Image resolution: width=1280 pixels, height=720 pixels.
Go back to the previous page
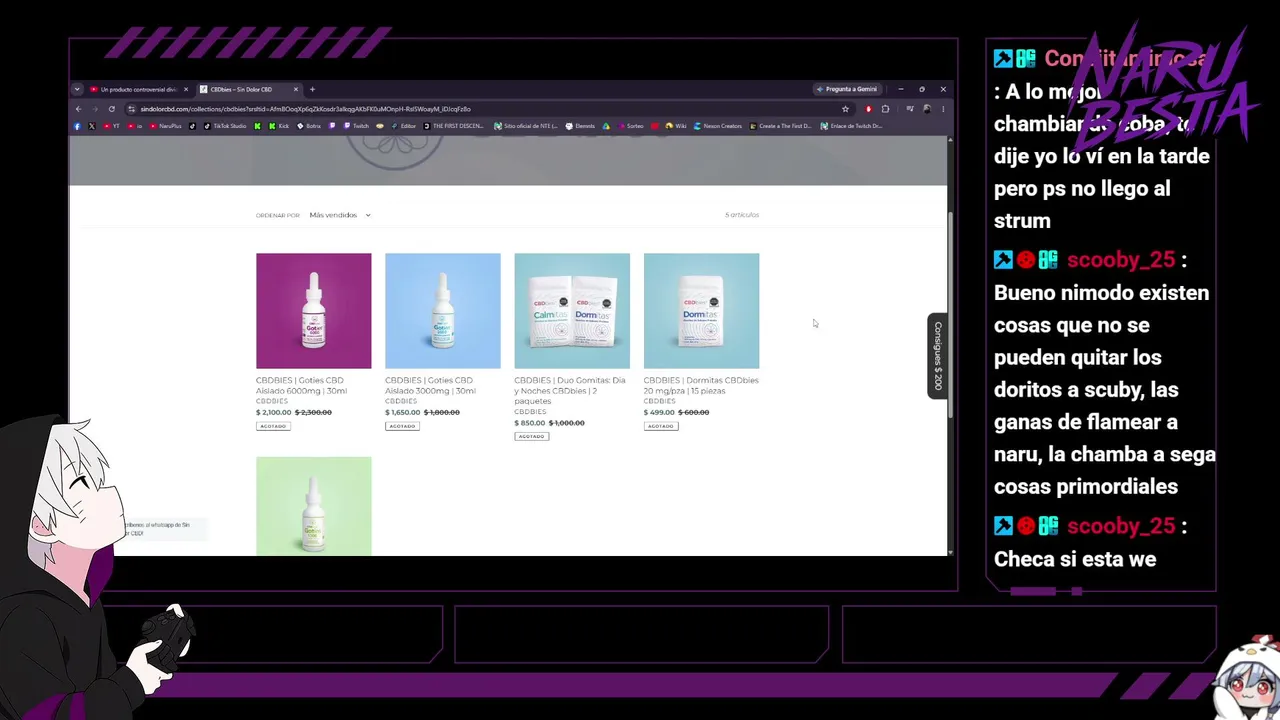78,109
